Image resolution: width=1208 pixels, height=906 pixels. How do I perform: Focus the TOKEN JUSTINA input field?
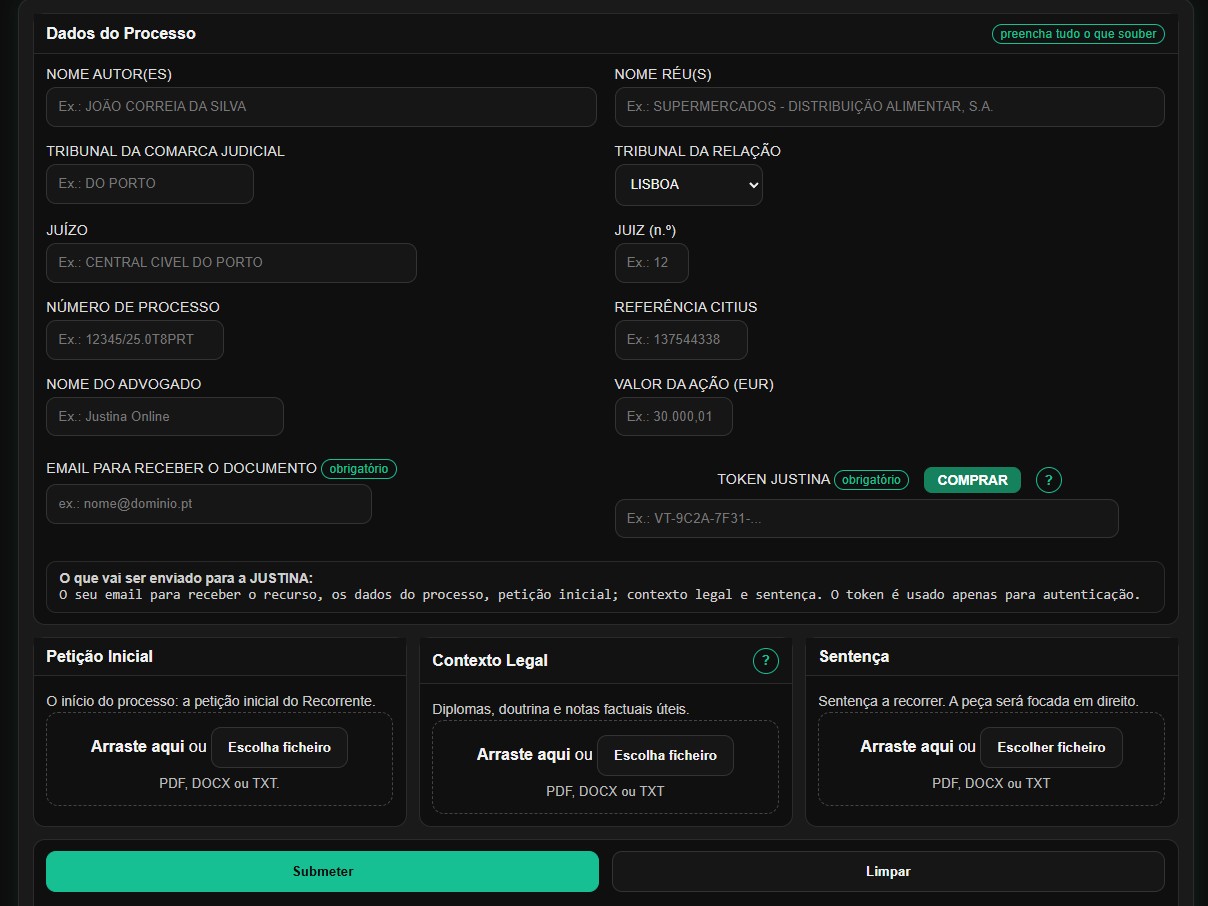(866, 518)
